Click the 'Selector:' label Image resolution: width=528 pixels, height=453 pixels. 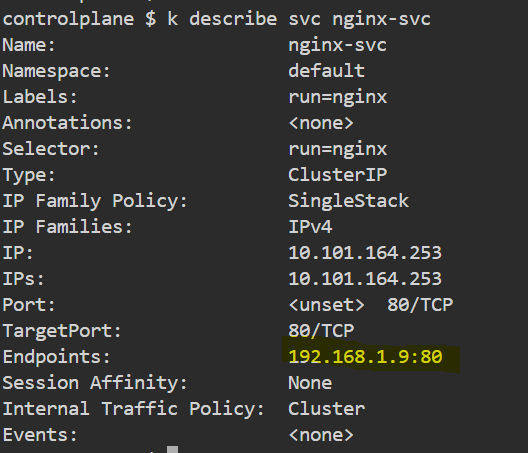click(51, 149)
